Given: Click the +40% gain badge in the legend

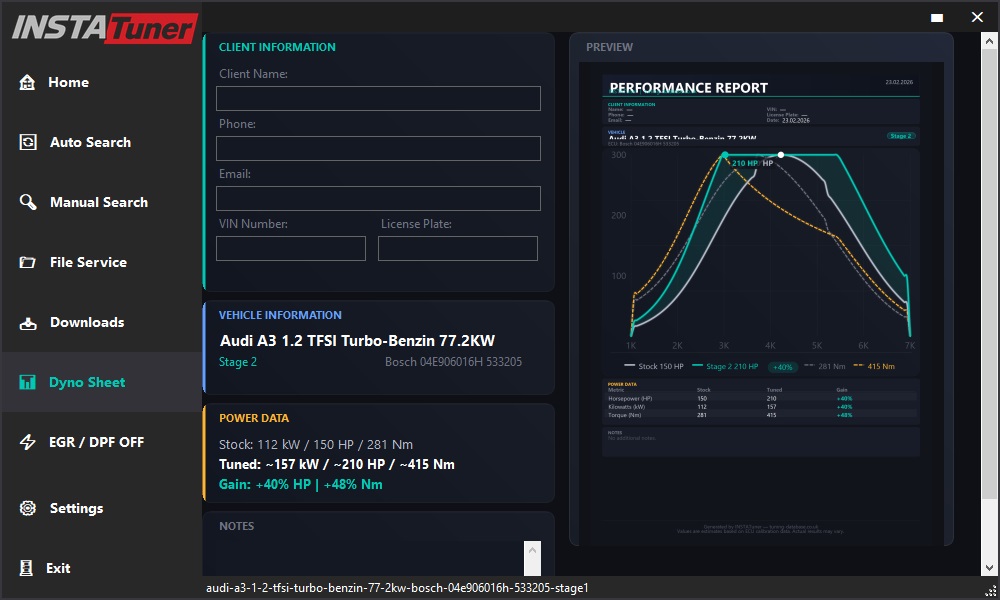Looking at the screenshot, I should point(781,366).
